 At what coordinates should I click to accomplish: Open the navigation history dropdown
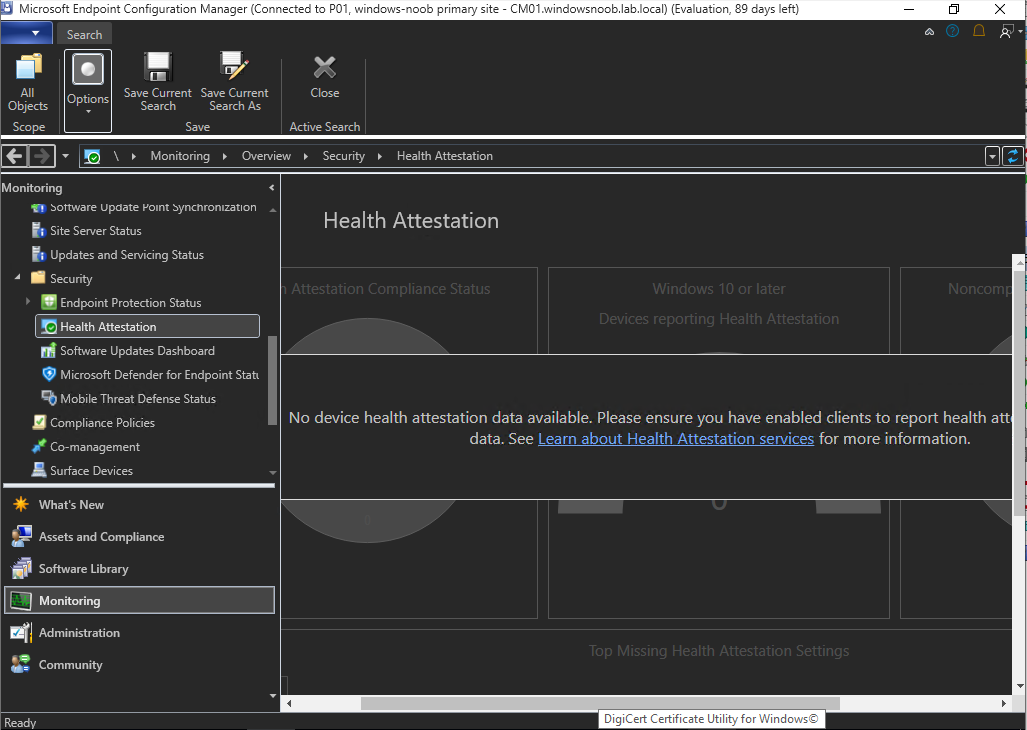click(x=65, y=156)
